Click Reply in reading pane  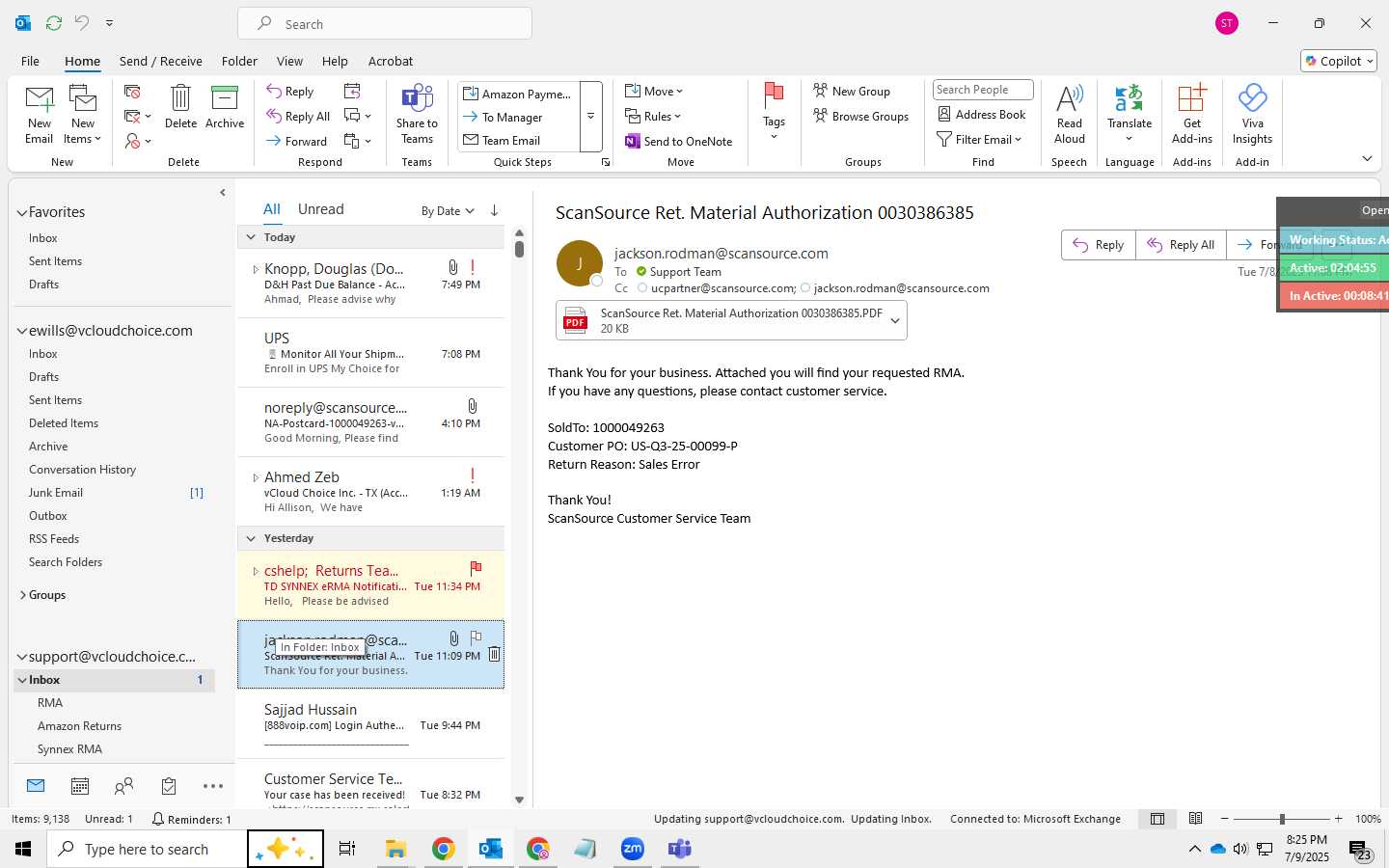1099,245
